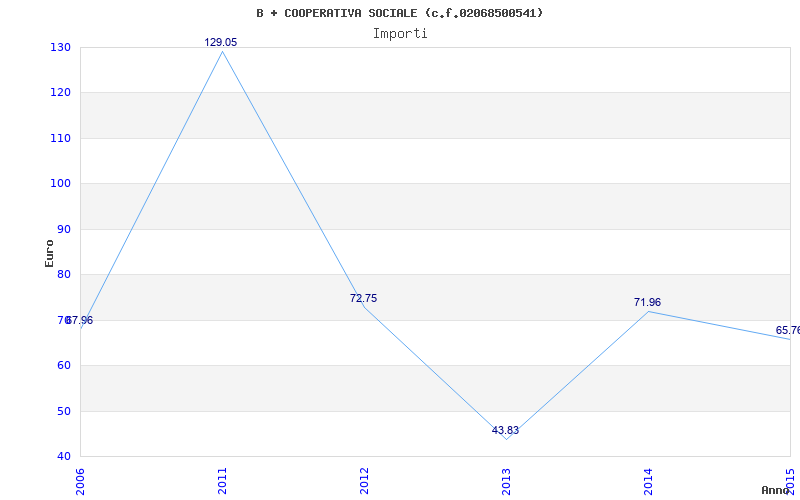Click the 130 y-axis tick label
Viewport: 800px width, 500px height.
(x=60, y=47)
